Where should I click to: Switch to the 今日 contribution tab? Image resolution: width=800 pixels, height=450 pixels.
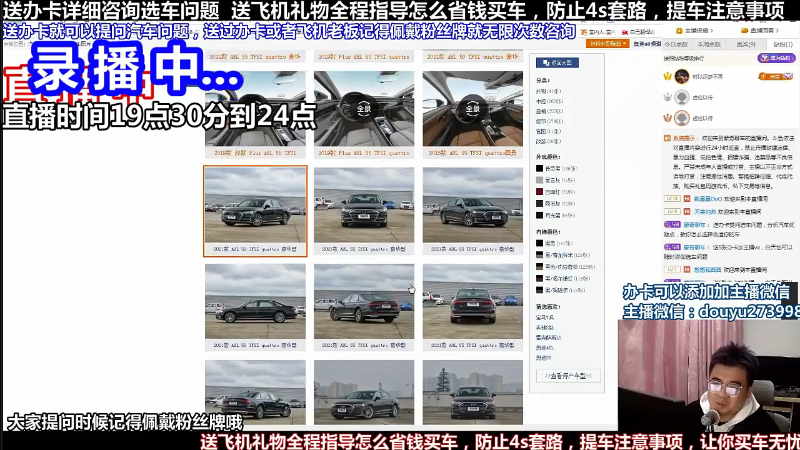[677, 45]
